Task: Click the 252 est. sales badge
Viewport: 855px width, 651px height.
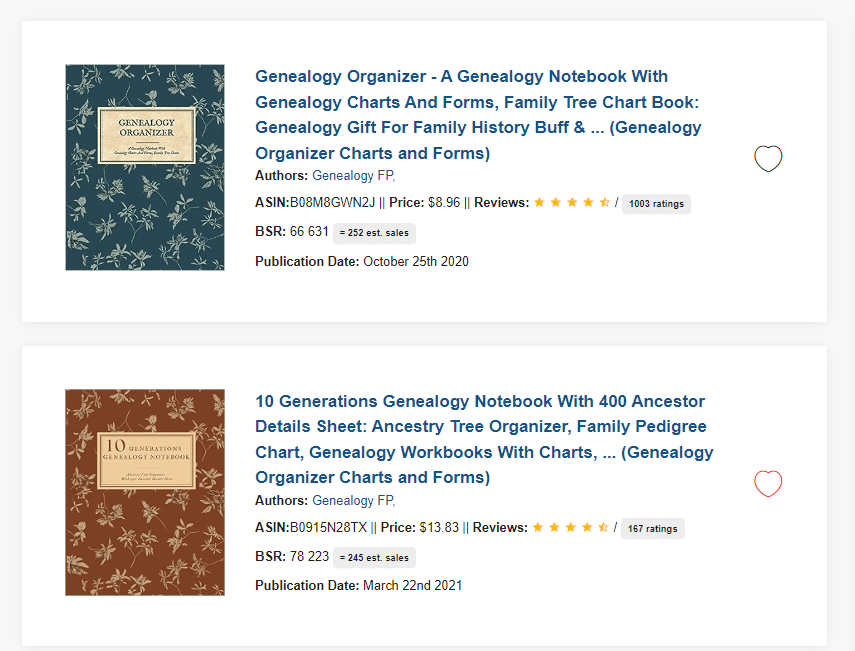Action: coord(374,233)
